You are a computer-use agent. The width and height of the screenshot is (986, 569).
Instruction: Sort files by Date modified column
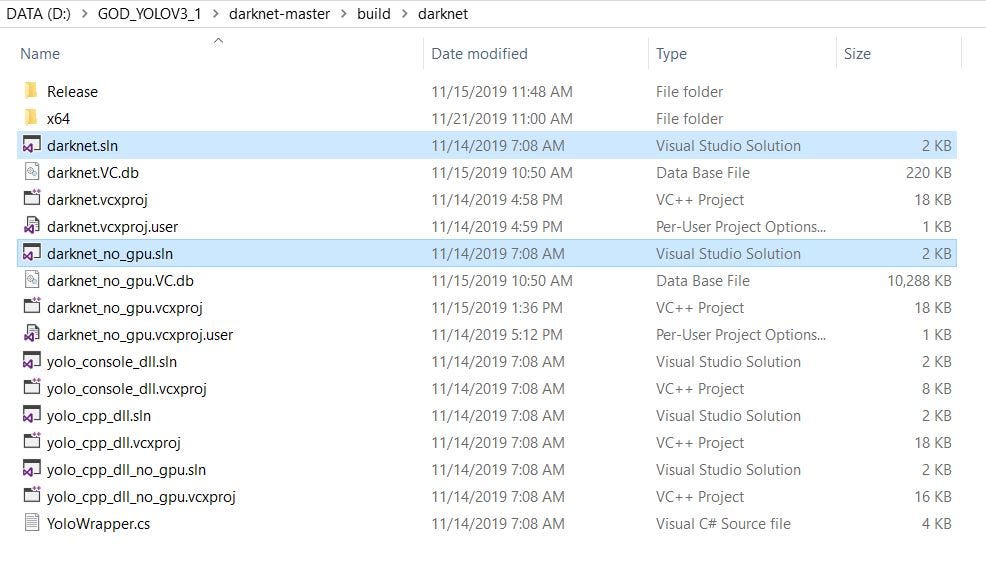(479, 54)
